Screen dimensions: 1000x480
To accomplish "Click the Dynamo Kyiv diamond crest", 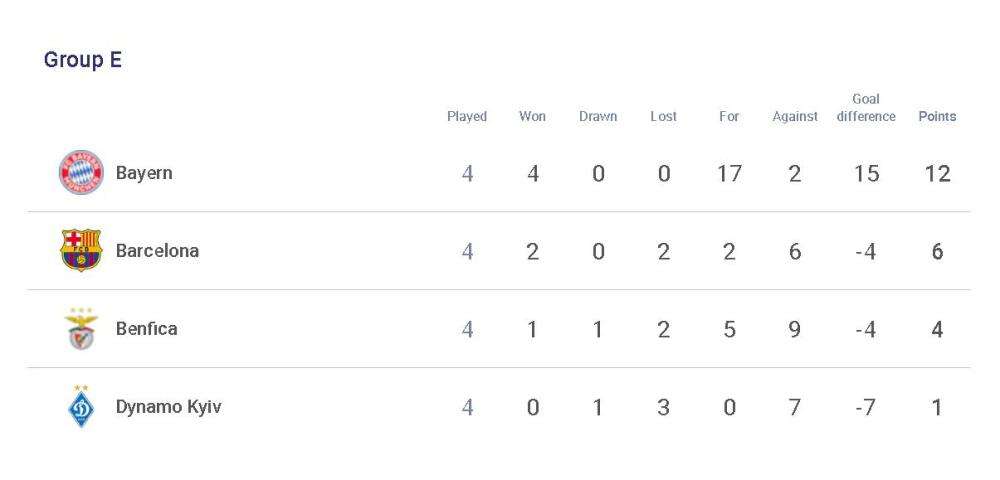I will [x=81, y=406].
